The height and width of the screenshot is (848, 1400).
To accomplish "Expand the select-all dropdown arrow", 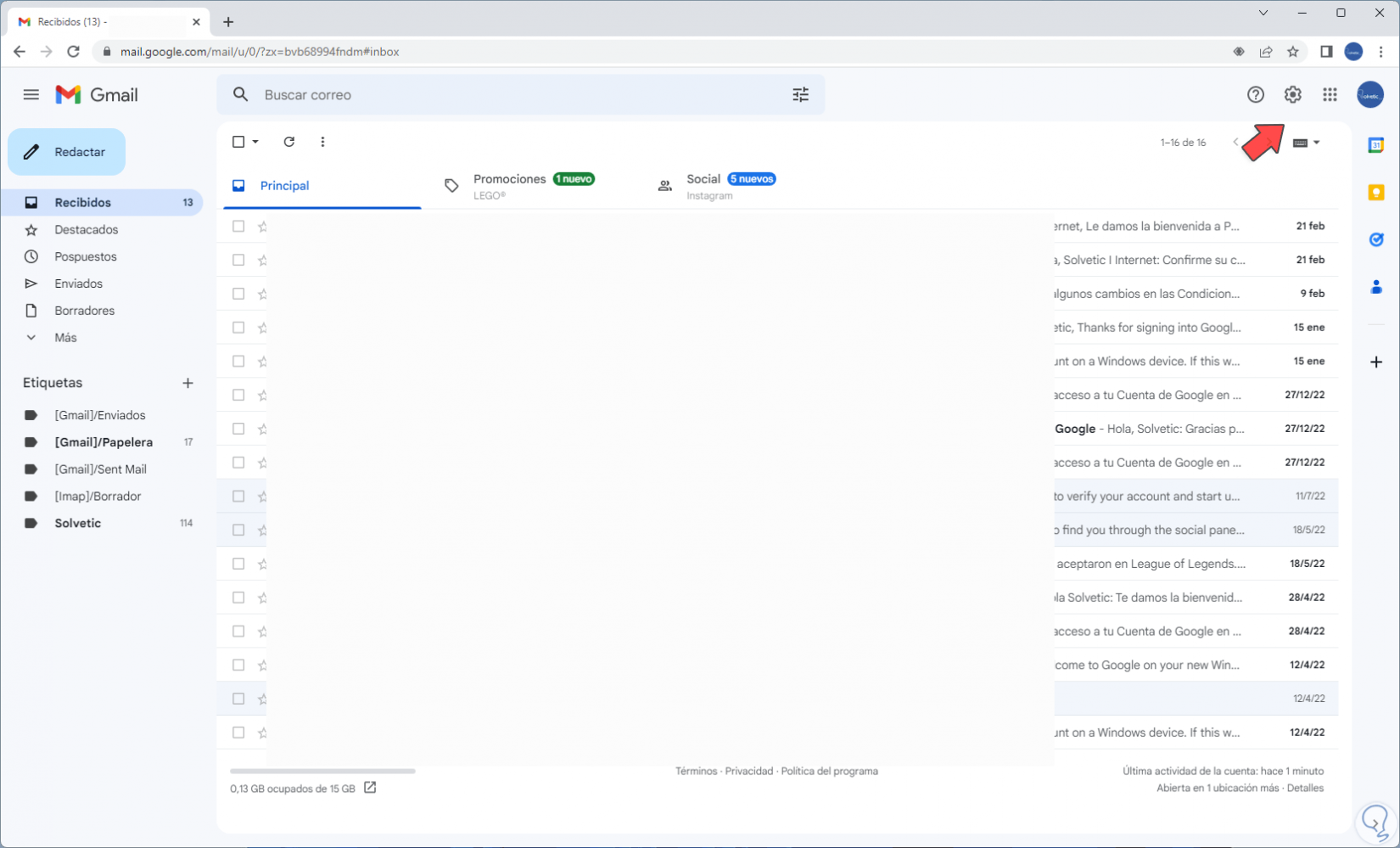I will tap(255, 142).
